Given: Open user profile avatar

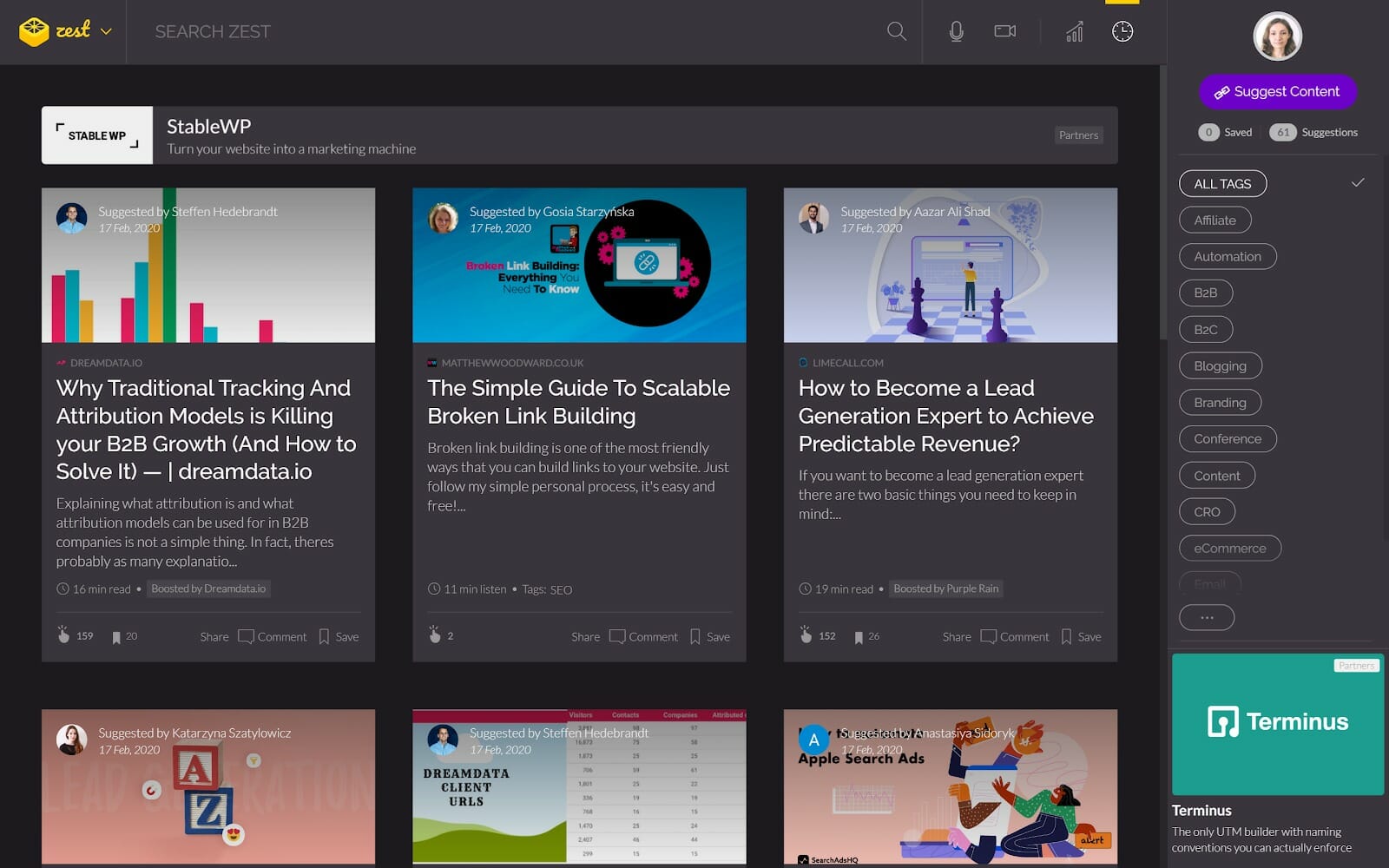Looking at the screenshot, I should 1277,36.
